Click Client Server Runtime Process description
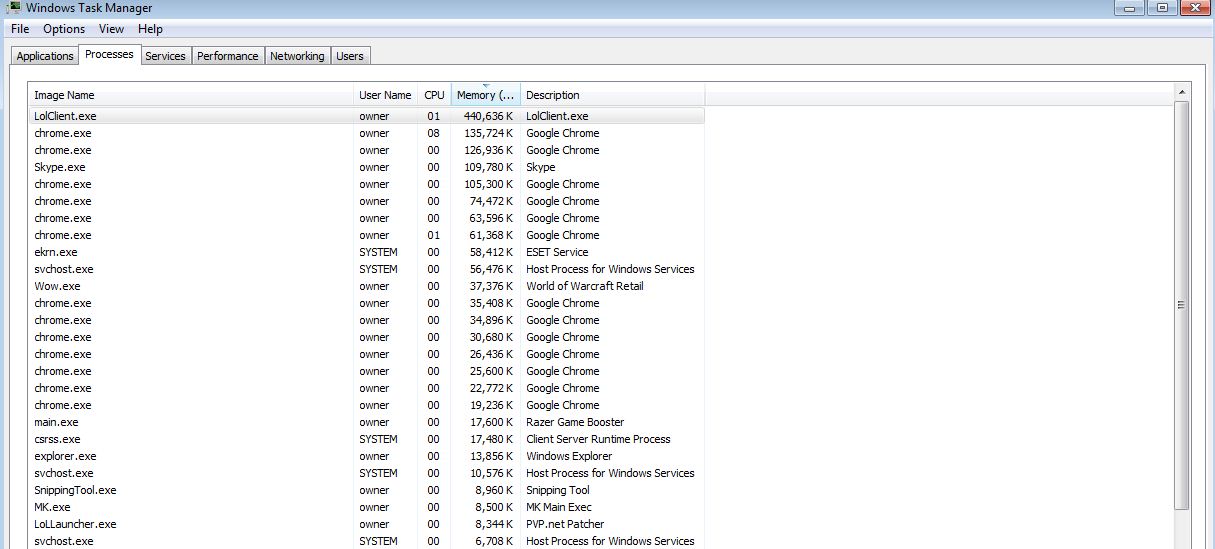 [x=598, y=439]
